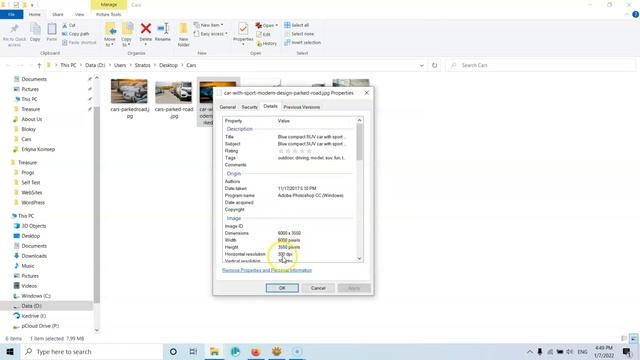
Task: Click Cancel in the Properties dialog
Action: pos(318,288)
